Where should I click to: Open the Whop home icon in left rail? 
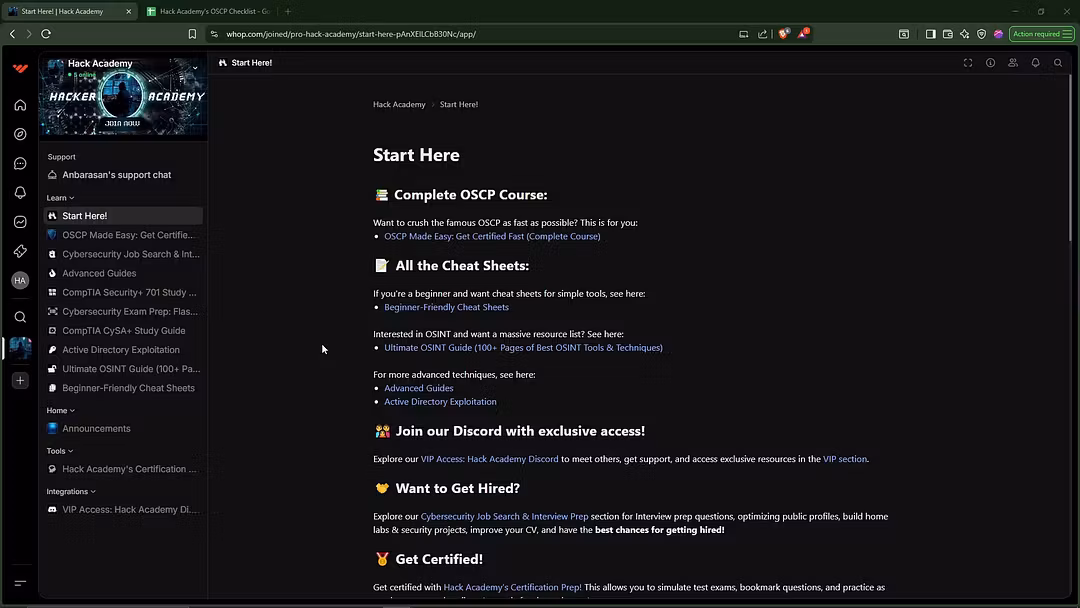coord(20,105)
